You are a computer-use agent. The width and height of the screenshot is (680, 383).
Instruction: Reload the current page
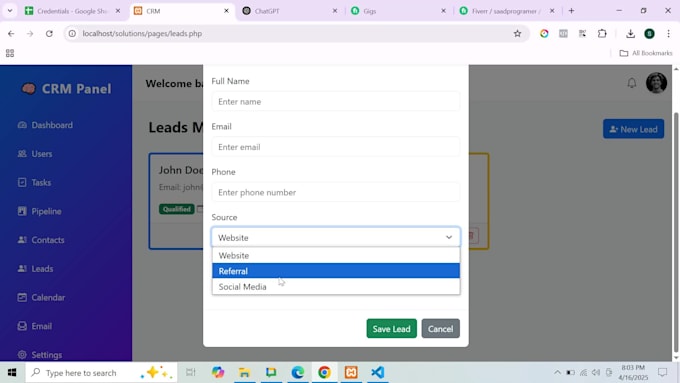click(49, 33)
